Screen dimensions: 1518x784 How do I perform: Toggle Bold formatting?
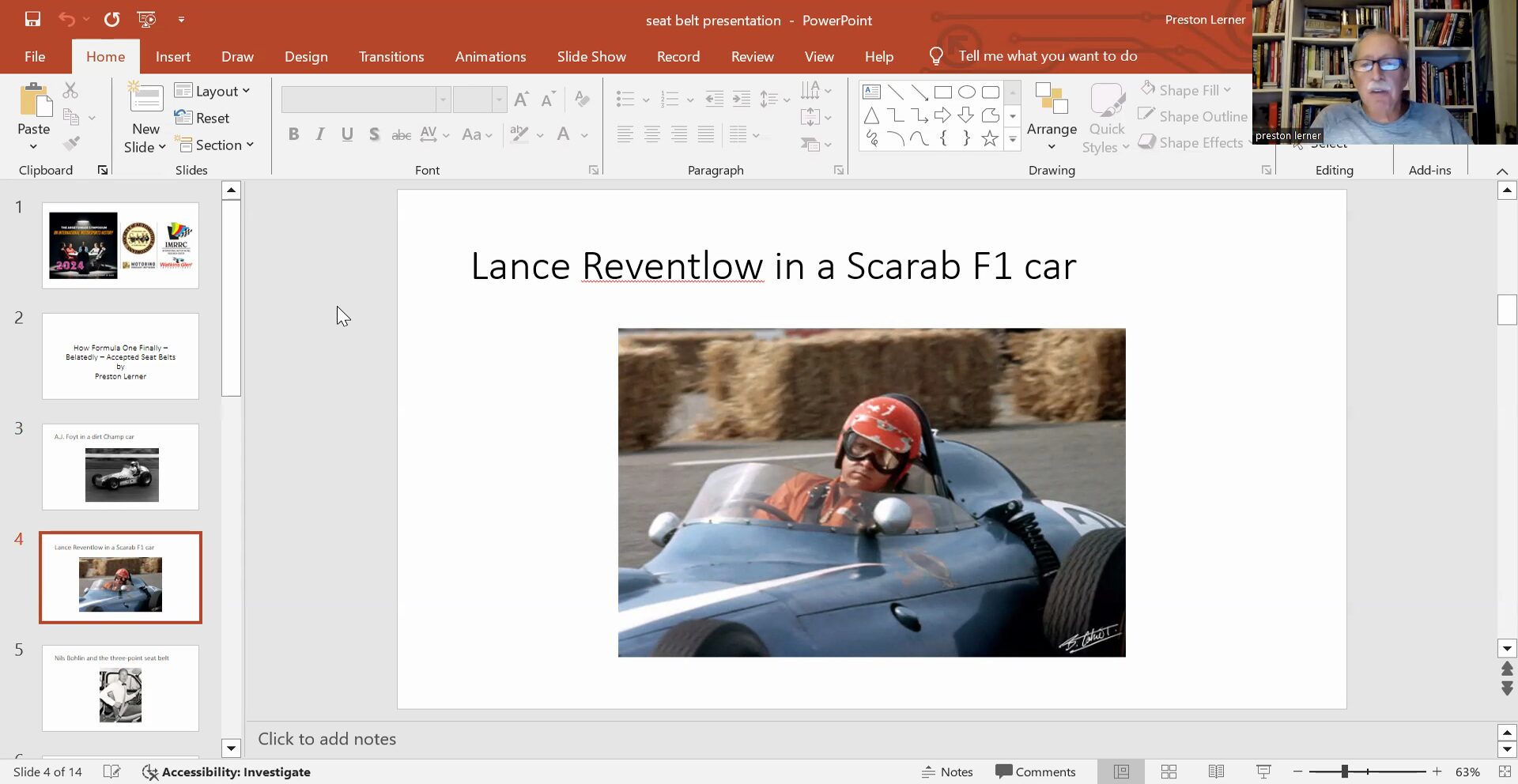pos(293,134)
